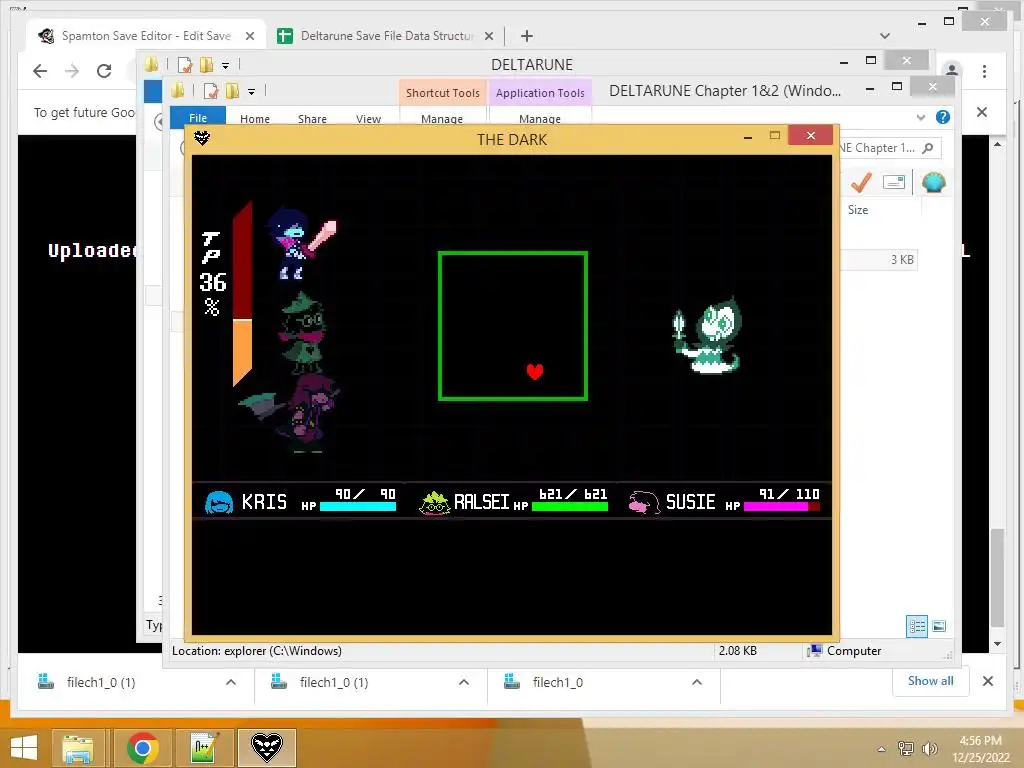The height and width of the screenshot is (768, 1024).
Task: Expand the Explorer ribbon chevron
Action: pos(921,118)
